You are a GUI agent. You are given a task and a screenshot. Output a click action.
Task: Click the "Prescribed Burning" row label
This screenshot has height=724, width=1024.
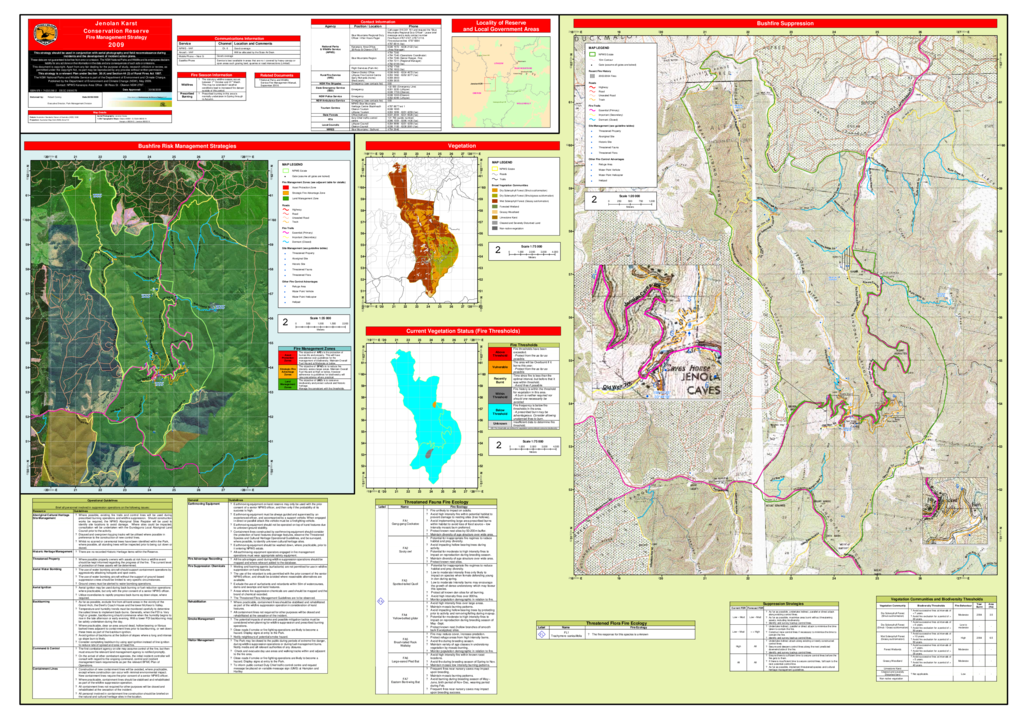tap(187, 95)
